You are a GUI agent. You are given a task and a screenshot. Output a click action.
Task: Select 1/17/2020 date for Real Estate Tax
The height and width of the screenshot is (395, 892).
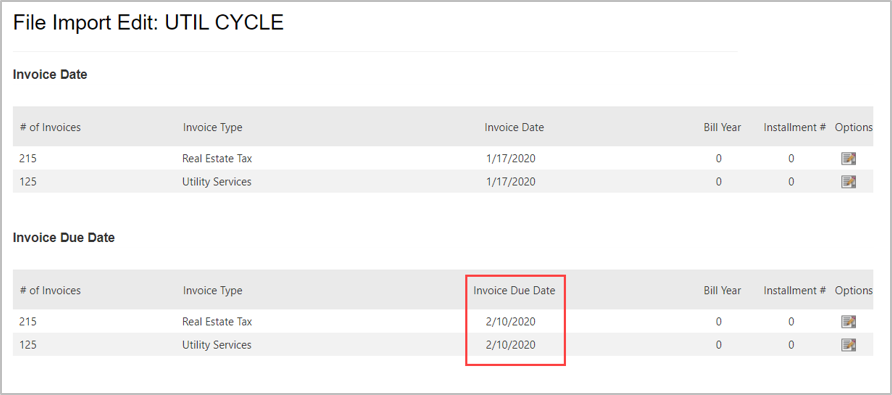(x=511, y=159)
